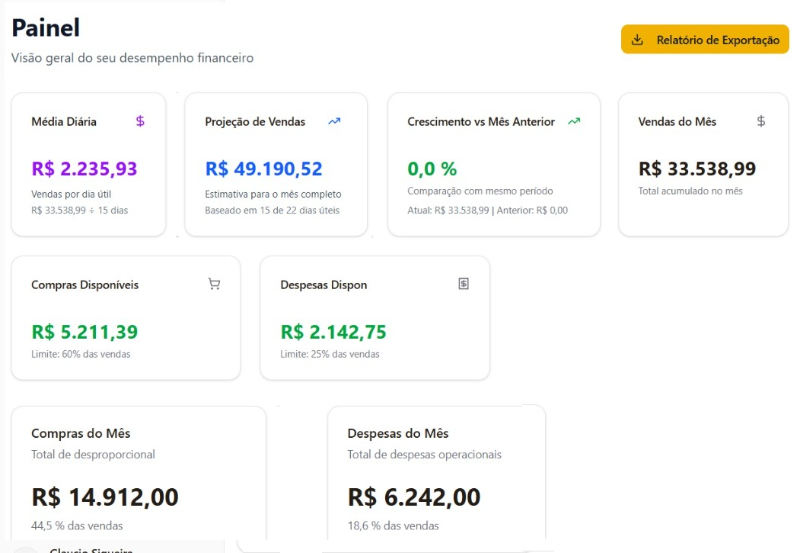The height and width of the screenshot is (553, 800).
Task: Click the 'Visão geral do seu desempenho financeiro' subtitle
Action: (132, 58)
